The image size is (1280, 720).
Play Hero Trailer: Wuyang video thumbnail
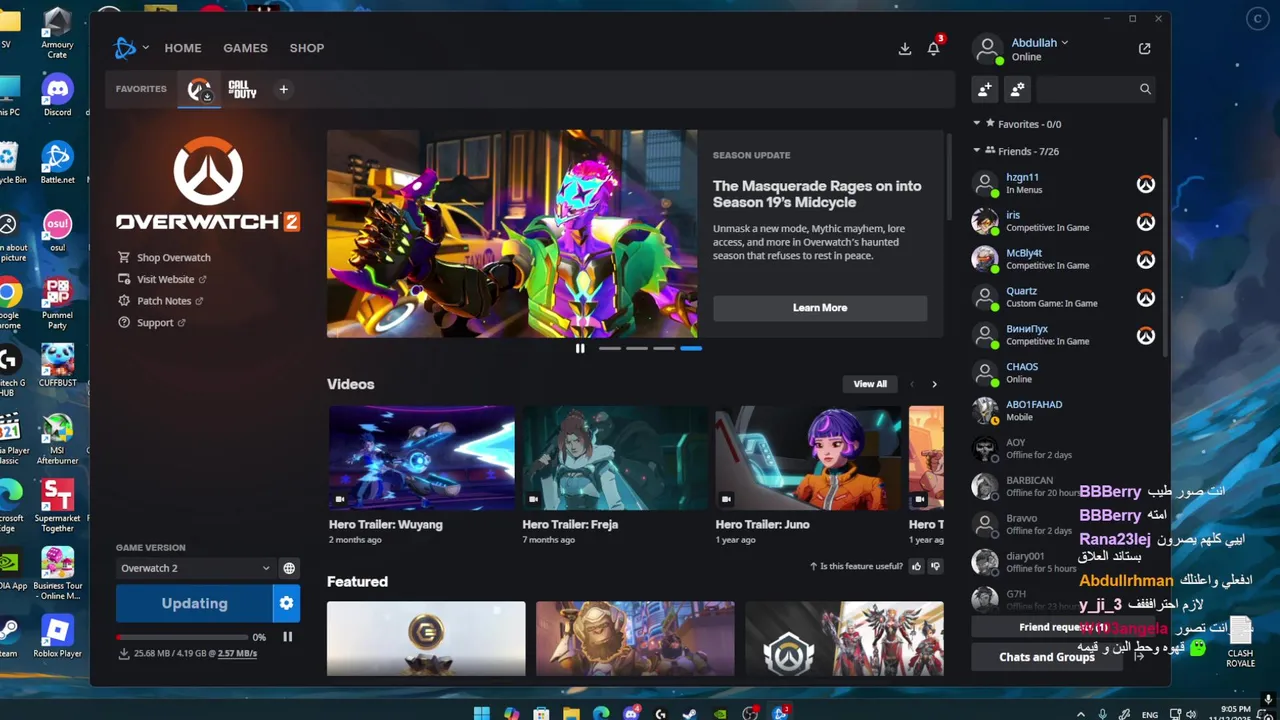click(422, 458)
